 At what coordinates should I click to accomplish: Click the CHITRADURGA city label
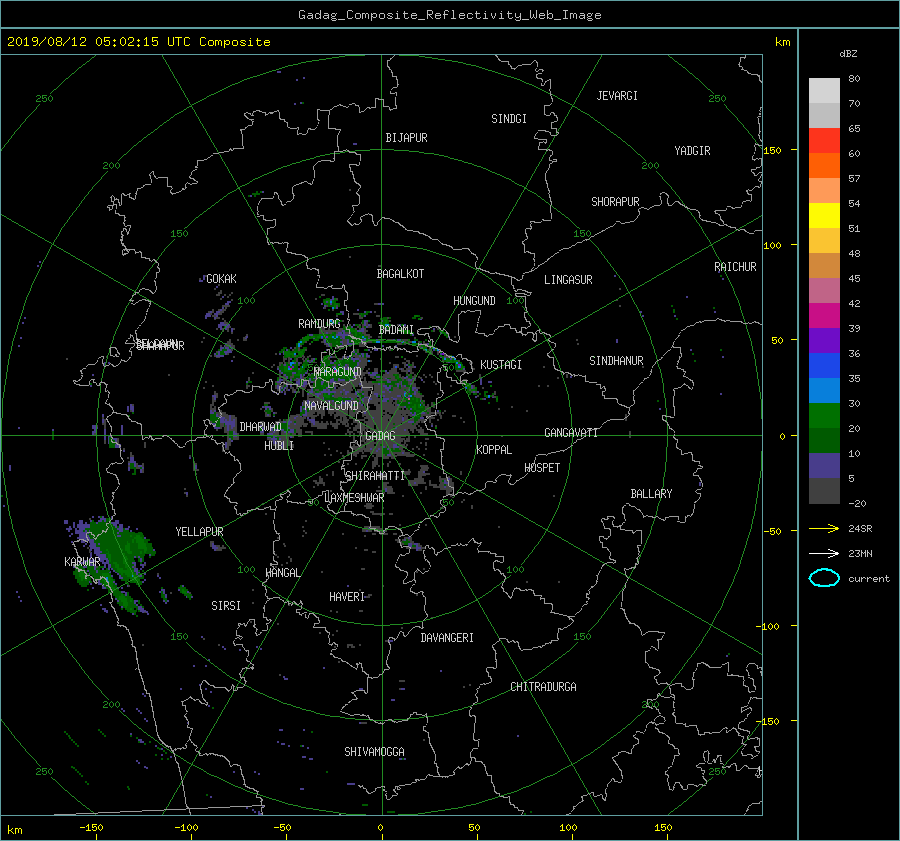pos(543,687)
